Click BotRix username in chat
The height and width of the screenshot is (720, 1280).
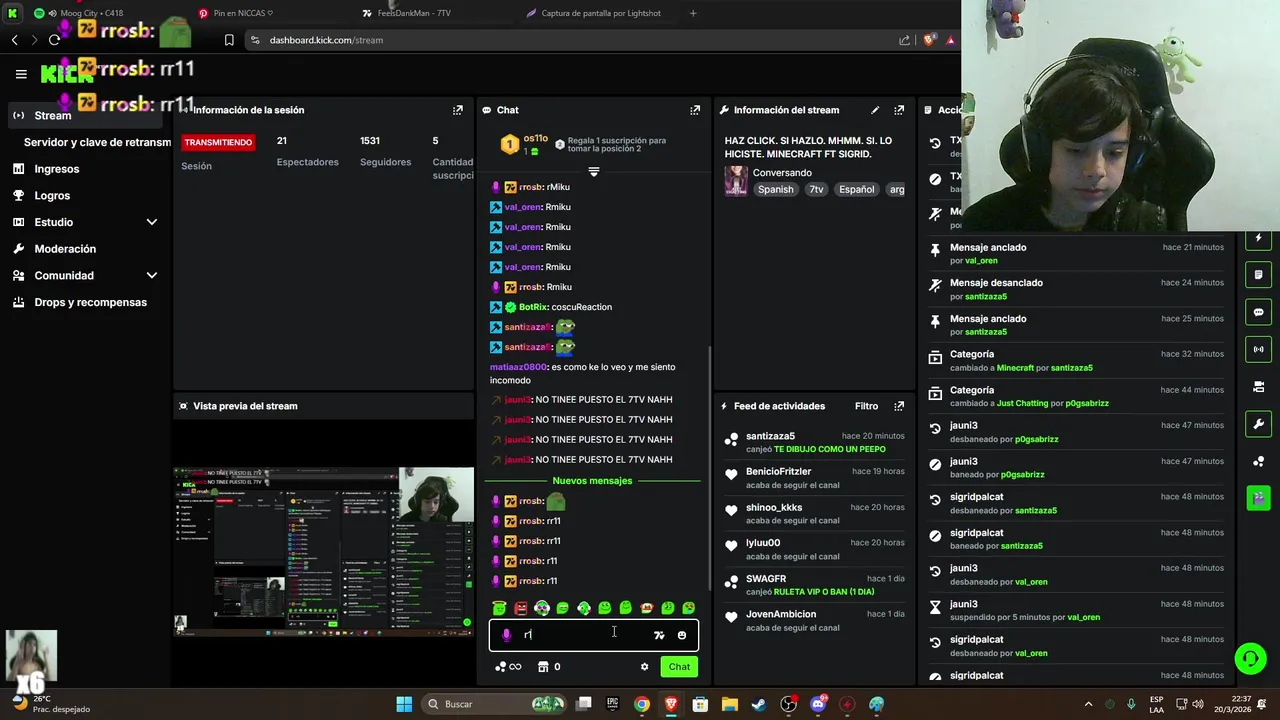(x=532, y=307)
